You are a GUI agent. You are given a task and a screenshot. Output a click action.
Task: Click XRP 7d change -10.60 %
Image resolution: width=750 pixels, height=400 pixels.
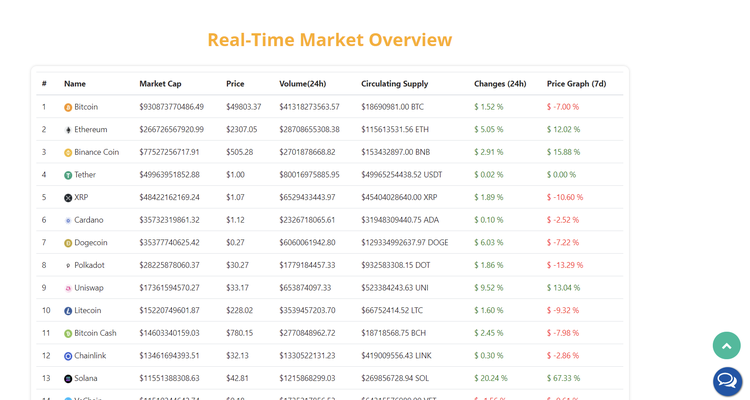(x=565, y=197)
